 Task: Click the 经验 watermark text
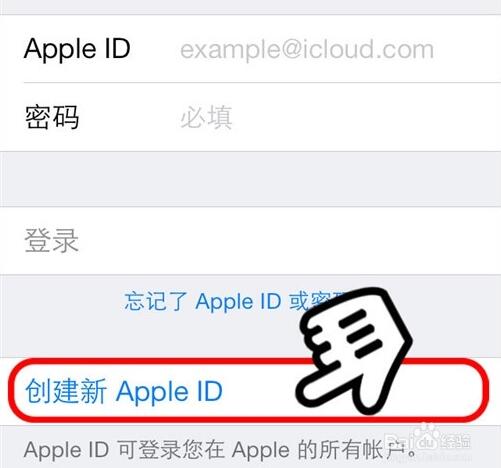(456, 441)
